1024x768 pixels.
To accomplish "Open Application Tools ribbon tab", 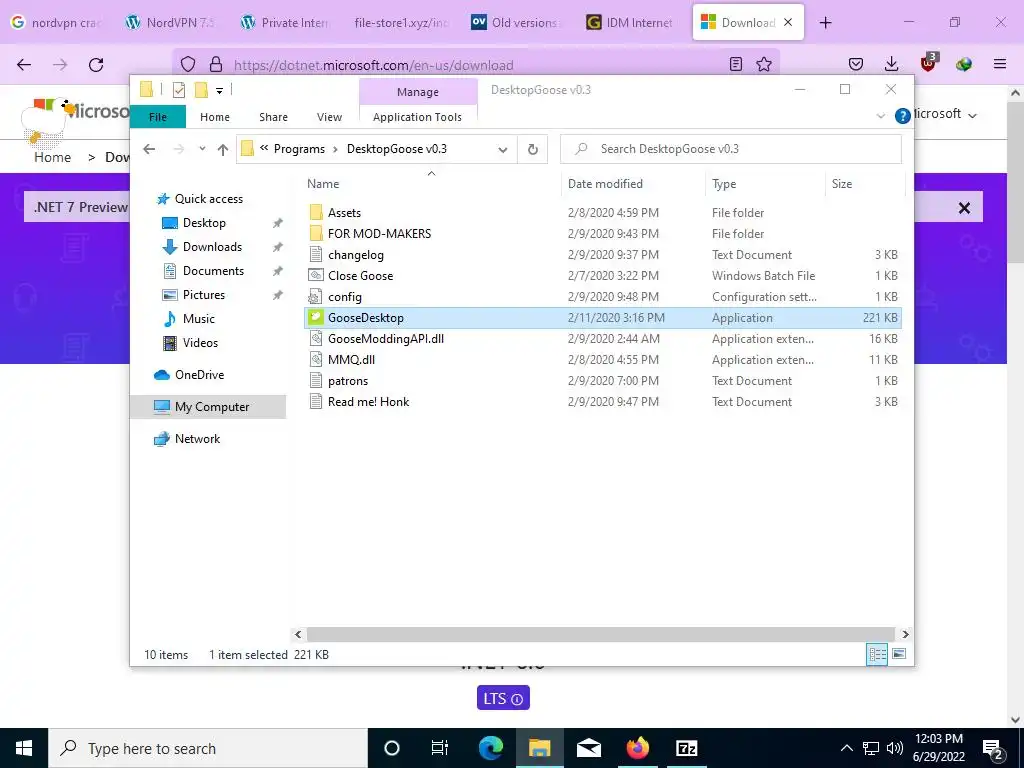I will (x=417, y=117).
